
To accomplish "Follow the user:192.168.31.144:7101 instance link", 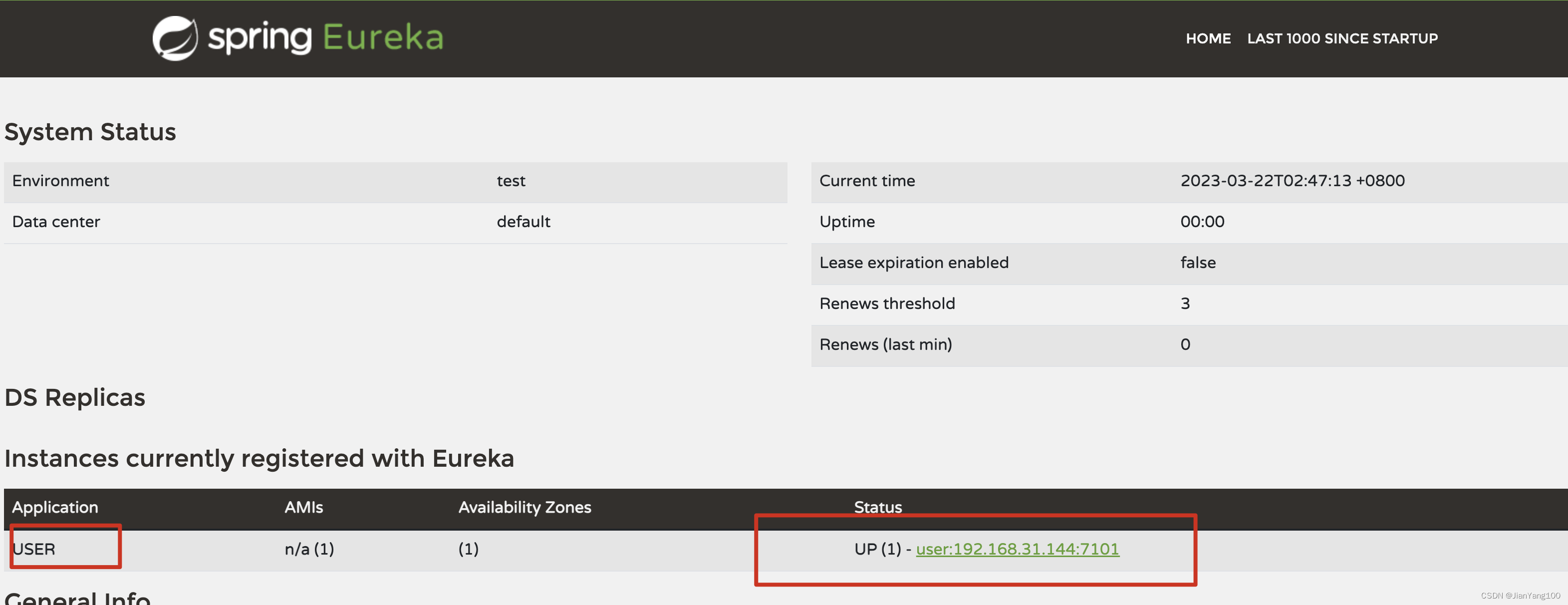I will pos(1017,549).
